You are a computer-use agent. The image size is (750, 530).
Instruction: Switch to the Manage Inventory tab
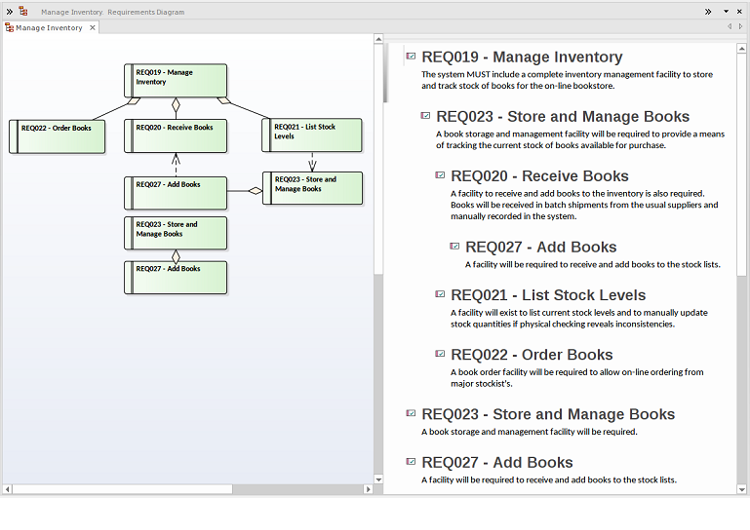tap(49, 28)
